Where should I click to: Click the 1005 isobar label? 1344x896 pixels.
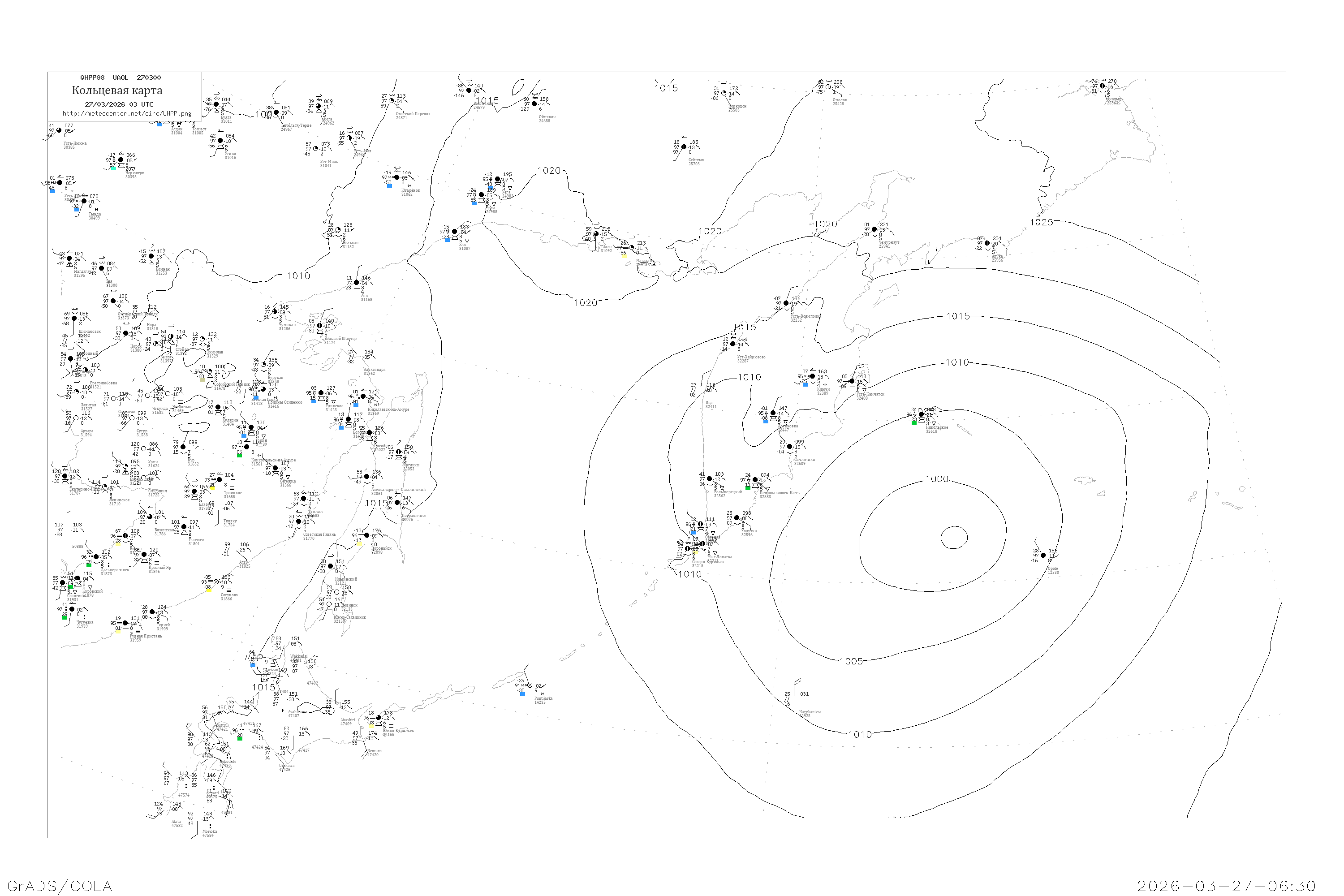click(851, 661)
